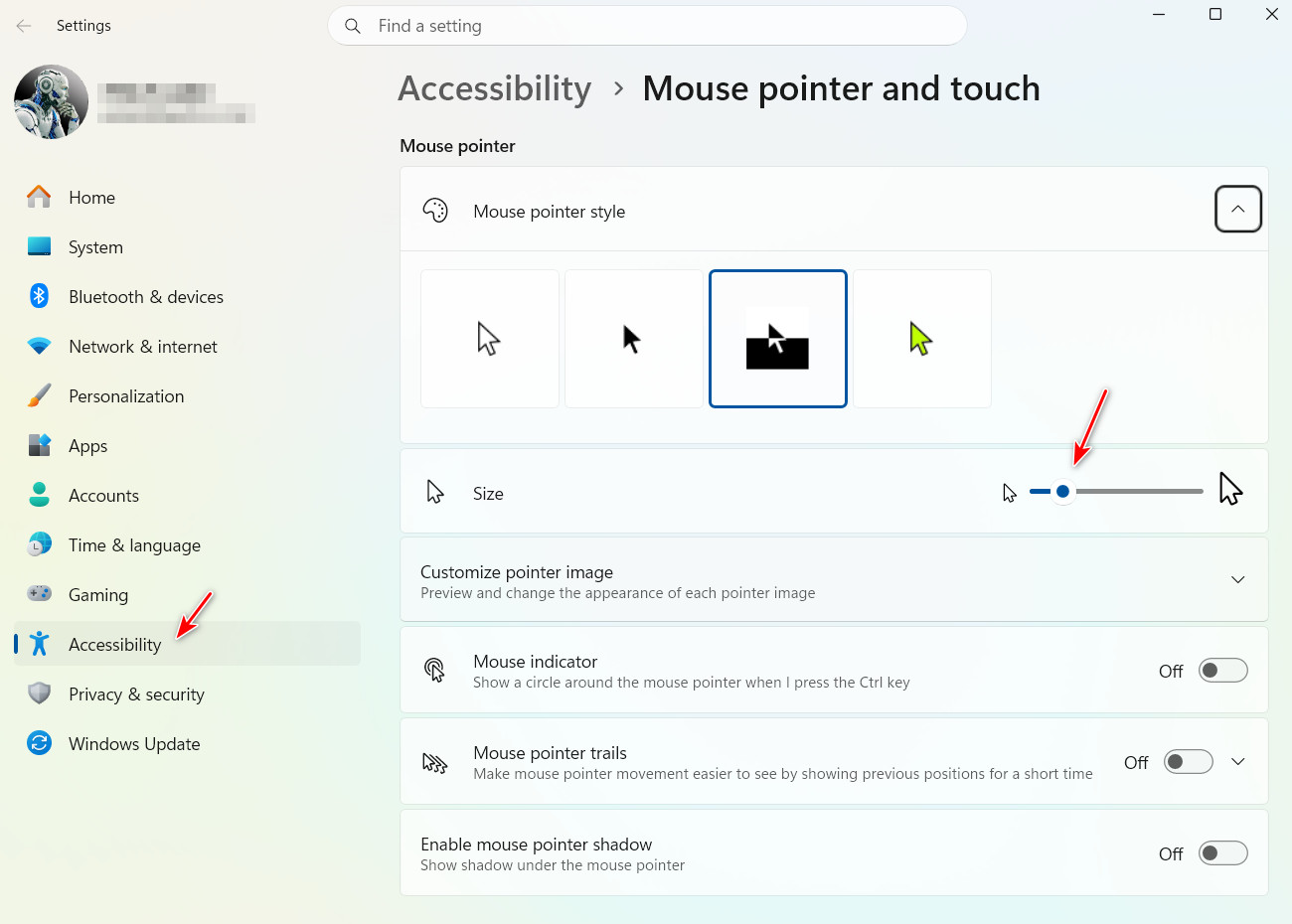Click the small pointer icon beside slider
Viewport: 1292px width, 924px height.
1010,493
